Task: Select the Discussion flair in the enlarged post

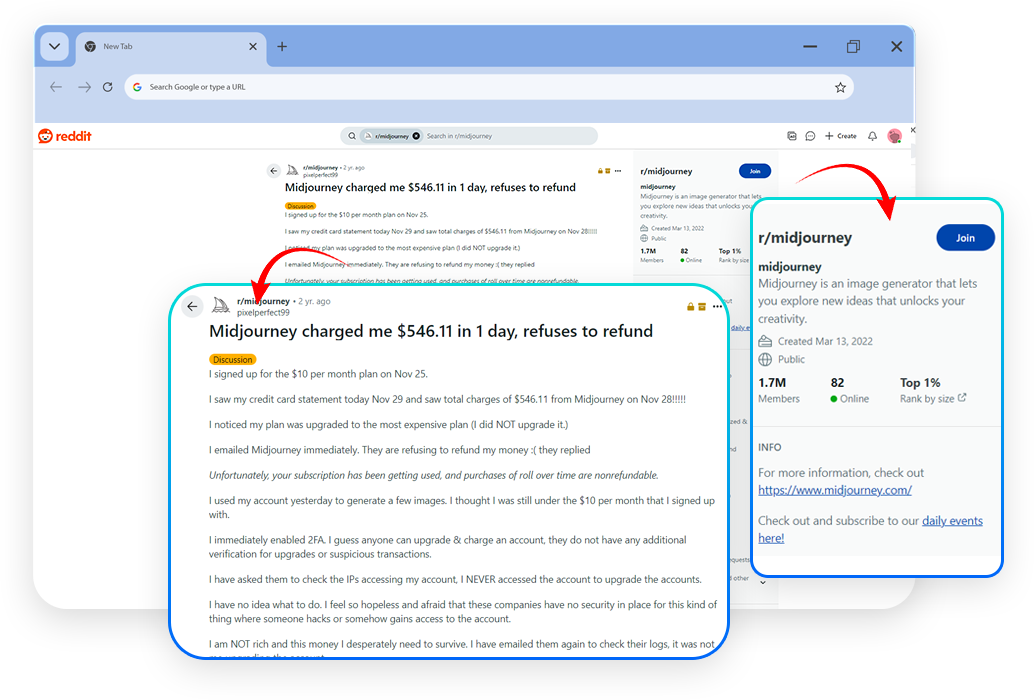Action: (232, 360)
